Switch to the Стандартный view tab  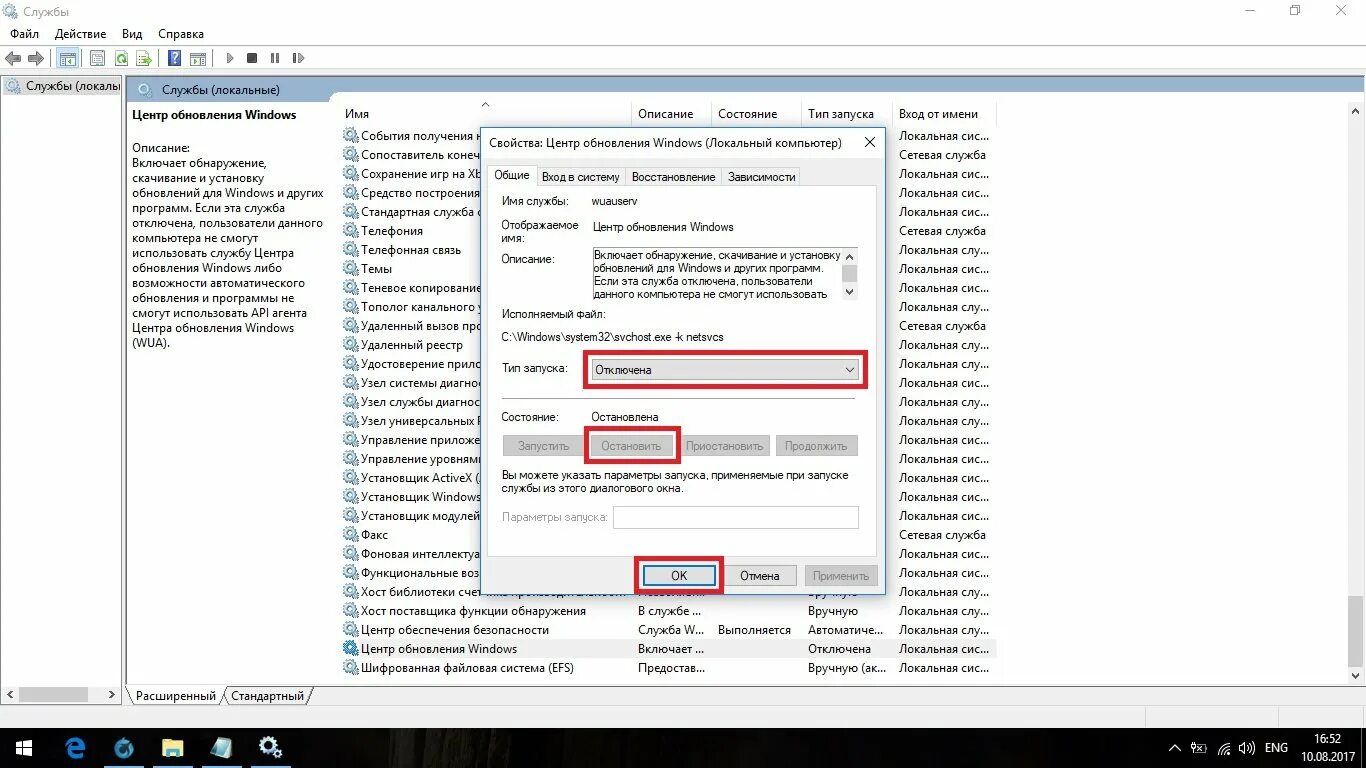[x=267, y=696]
